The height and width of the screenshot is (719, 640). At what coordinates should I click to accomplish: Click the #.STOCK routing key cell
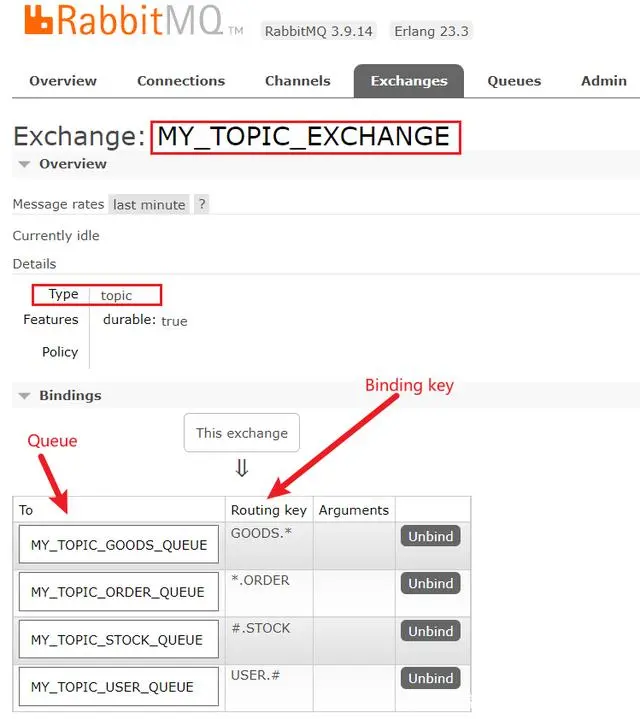269,641
